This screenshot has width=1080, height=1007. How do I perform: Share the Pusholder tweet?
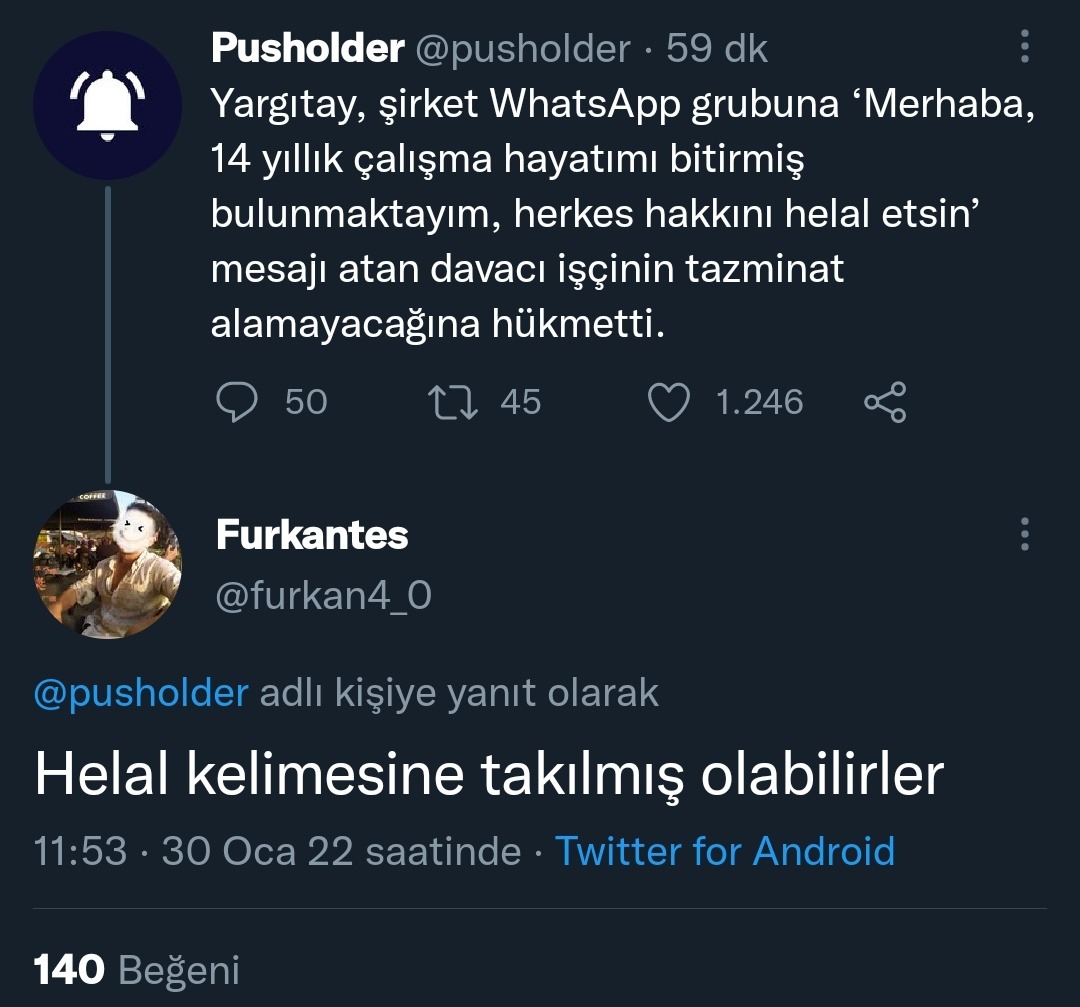884,402
